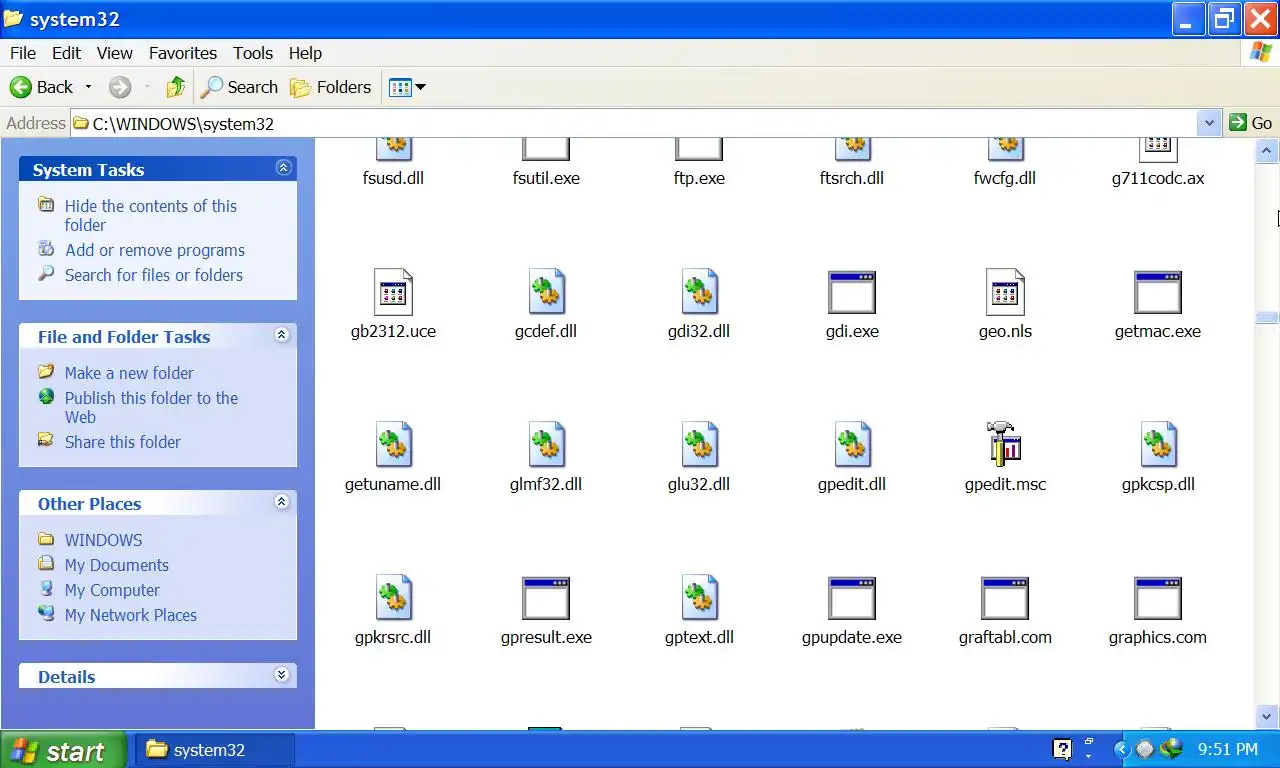
Task: Click the taskbar clock showing 9:51 PM
Action: coord(1228,749)
